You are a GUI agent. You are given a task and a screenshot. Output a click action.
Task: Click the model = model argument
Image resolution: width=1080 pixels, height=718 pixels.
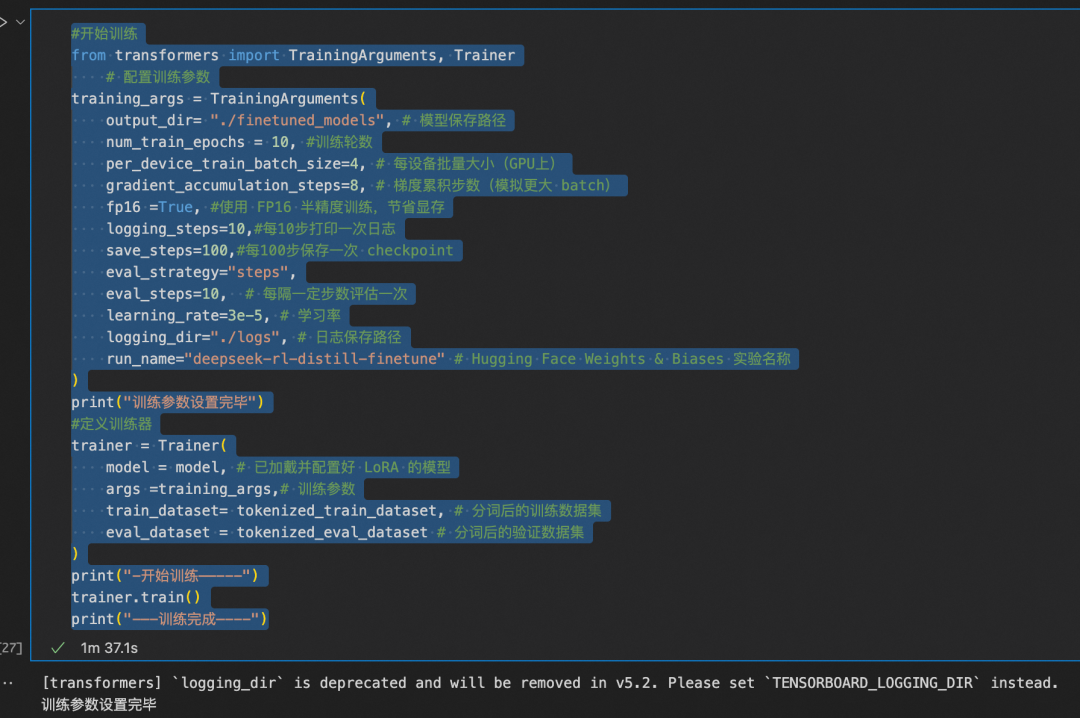162,467
